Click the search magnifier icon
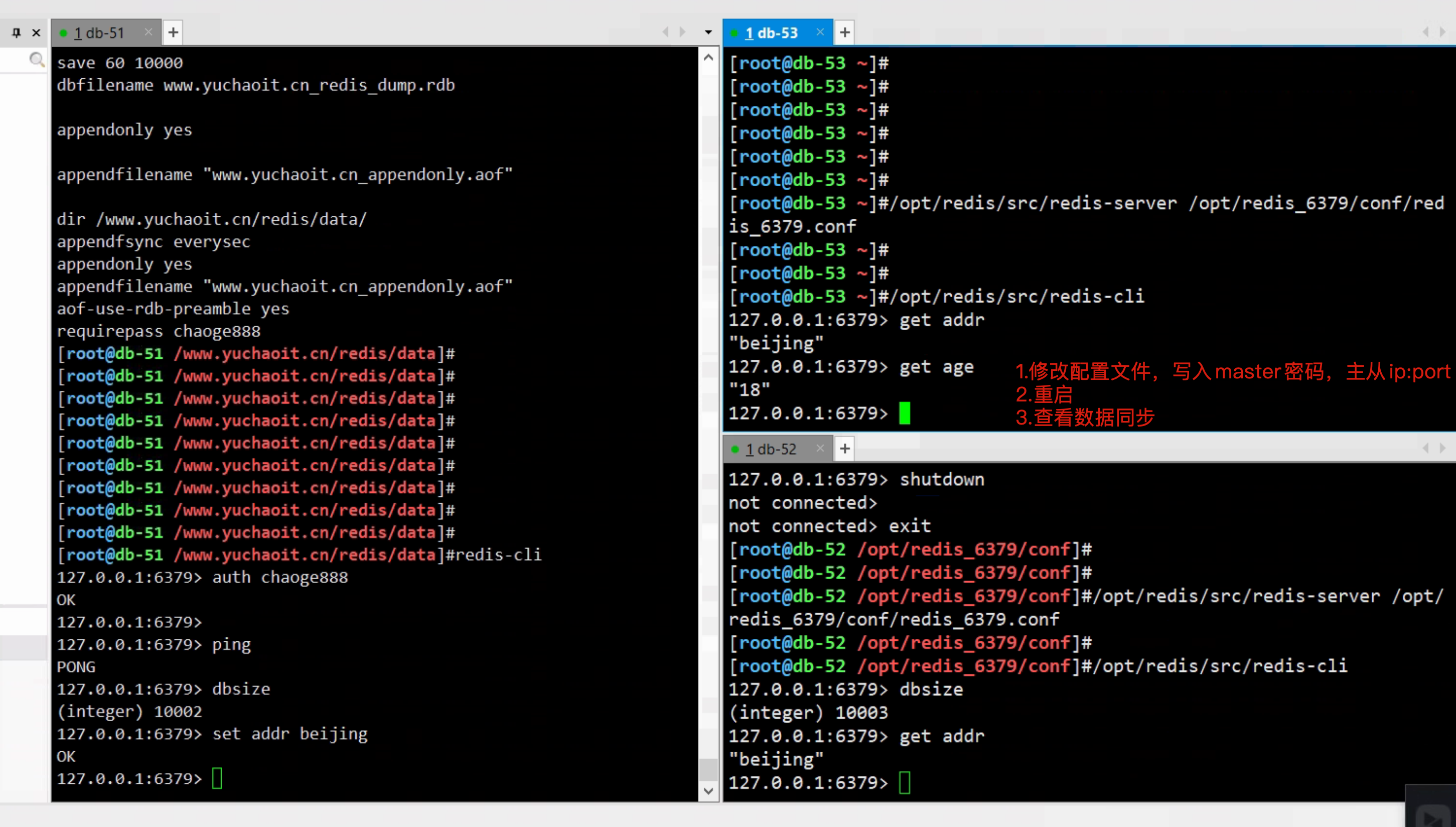Image resolution: width=1456 pixels, height=827 pixels. (36, 60)
